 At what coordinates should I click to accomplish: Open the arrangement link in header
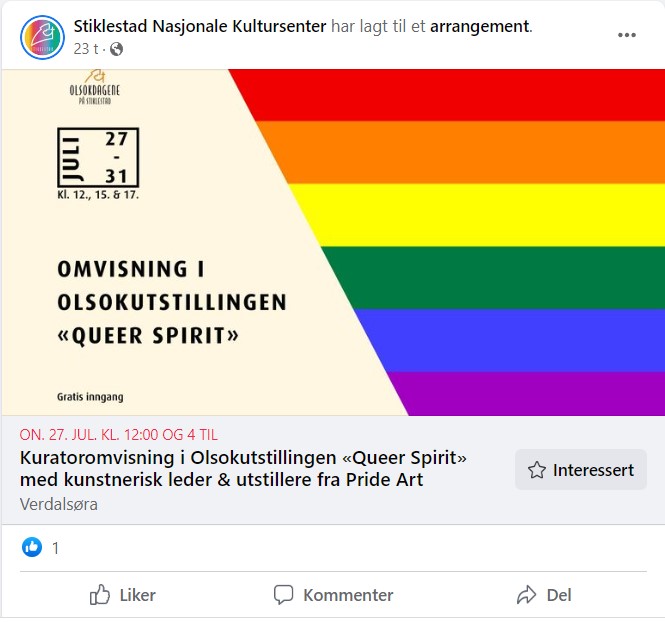(479, 26)
